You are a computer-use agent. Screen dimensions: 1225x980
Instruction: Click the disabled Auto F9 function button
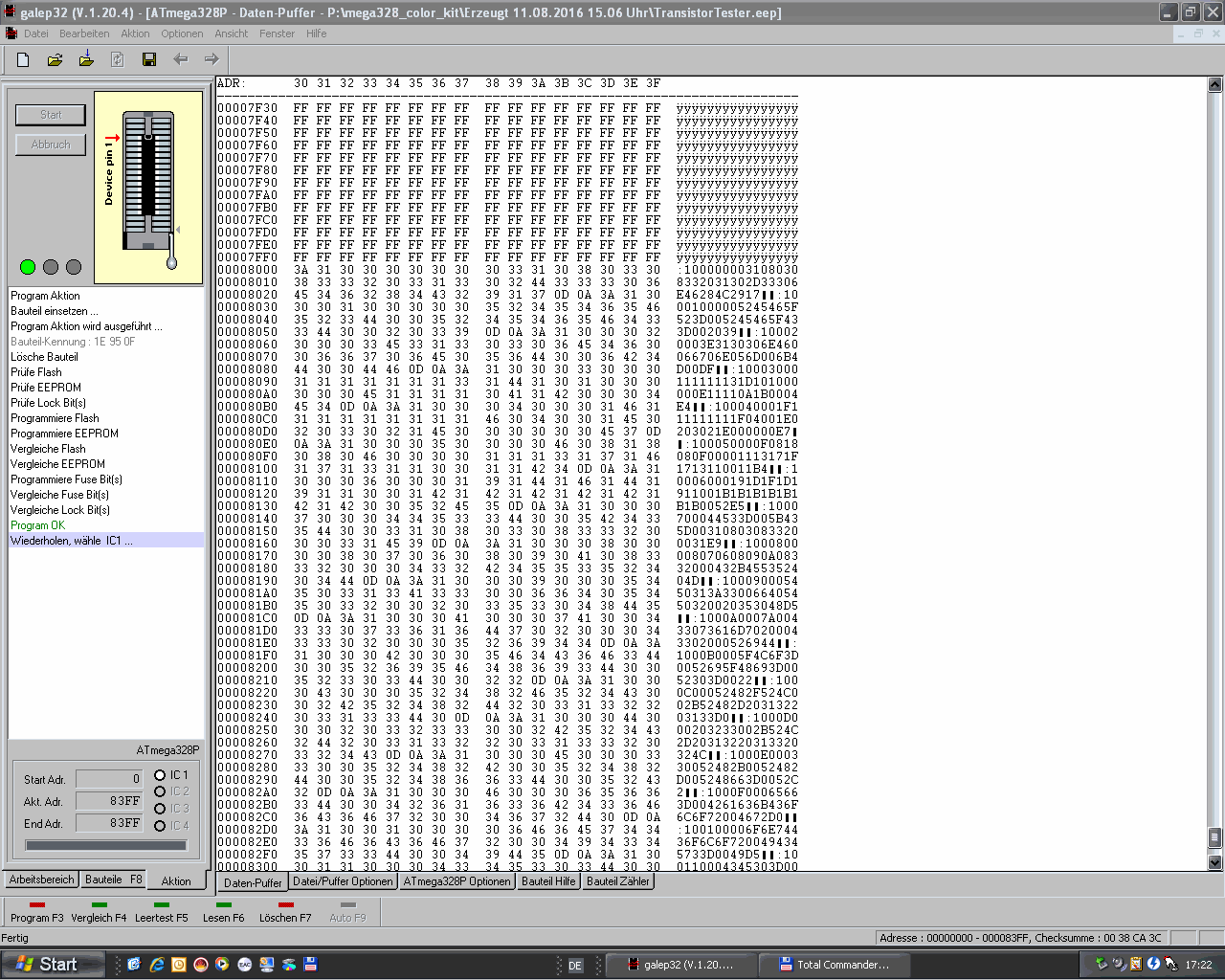click(347, 912)
